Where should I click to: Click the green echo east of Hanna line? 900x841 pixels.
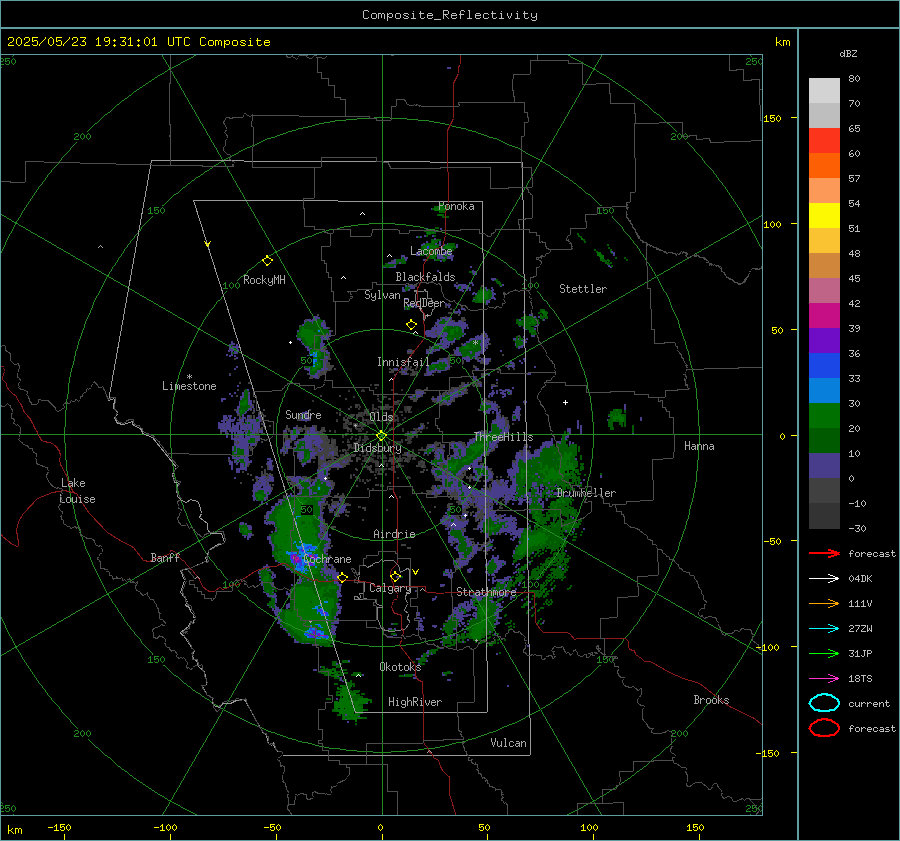point(617,418)
